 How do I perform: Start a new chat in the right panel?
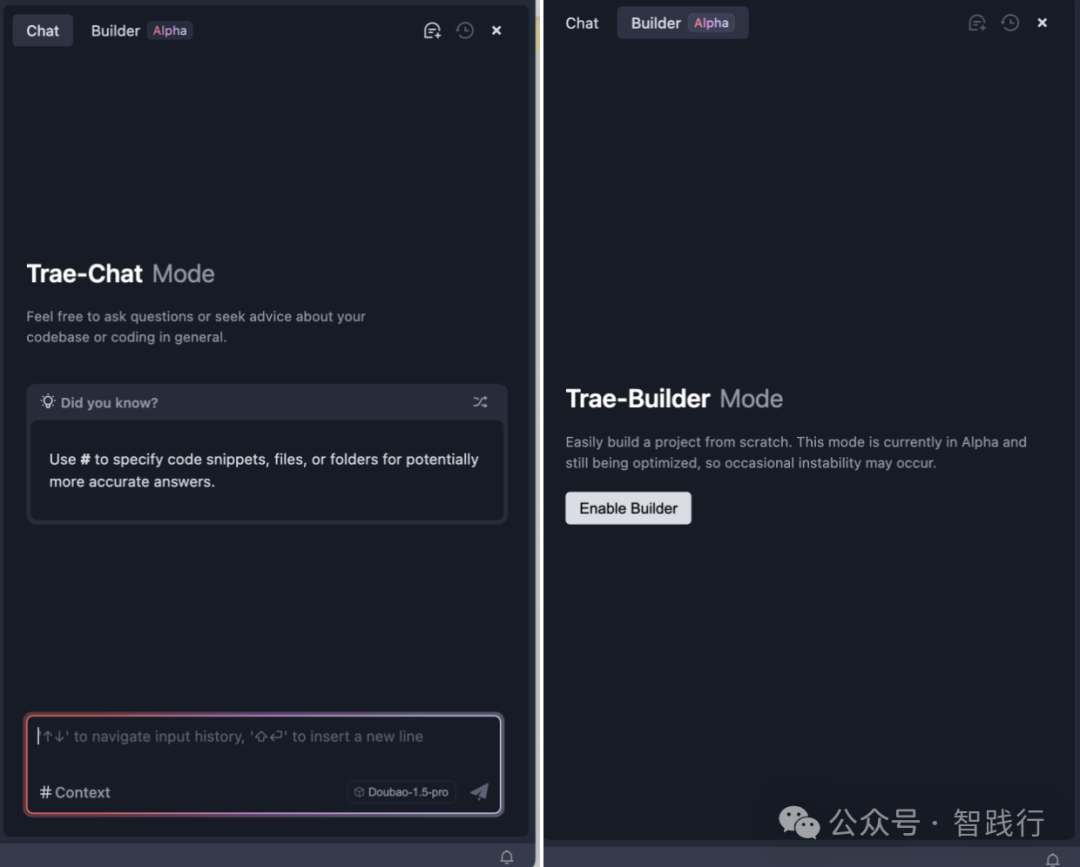977,23
